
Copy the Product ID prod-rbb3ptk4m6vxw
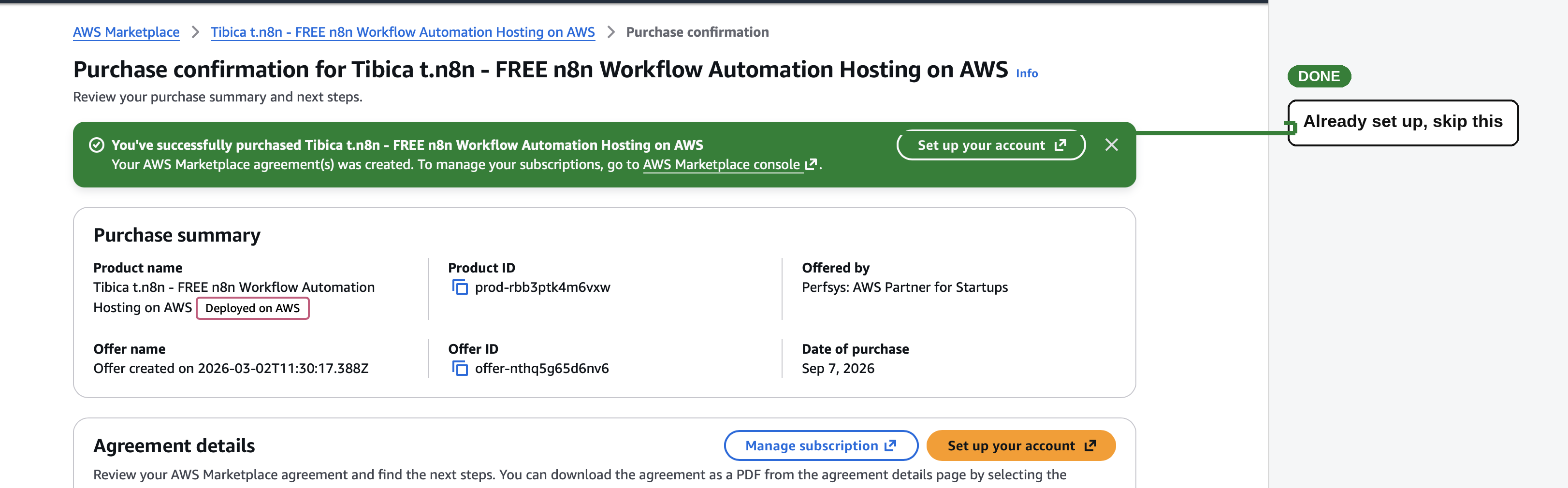(460, 287)
